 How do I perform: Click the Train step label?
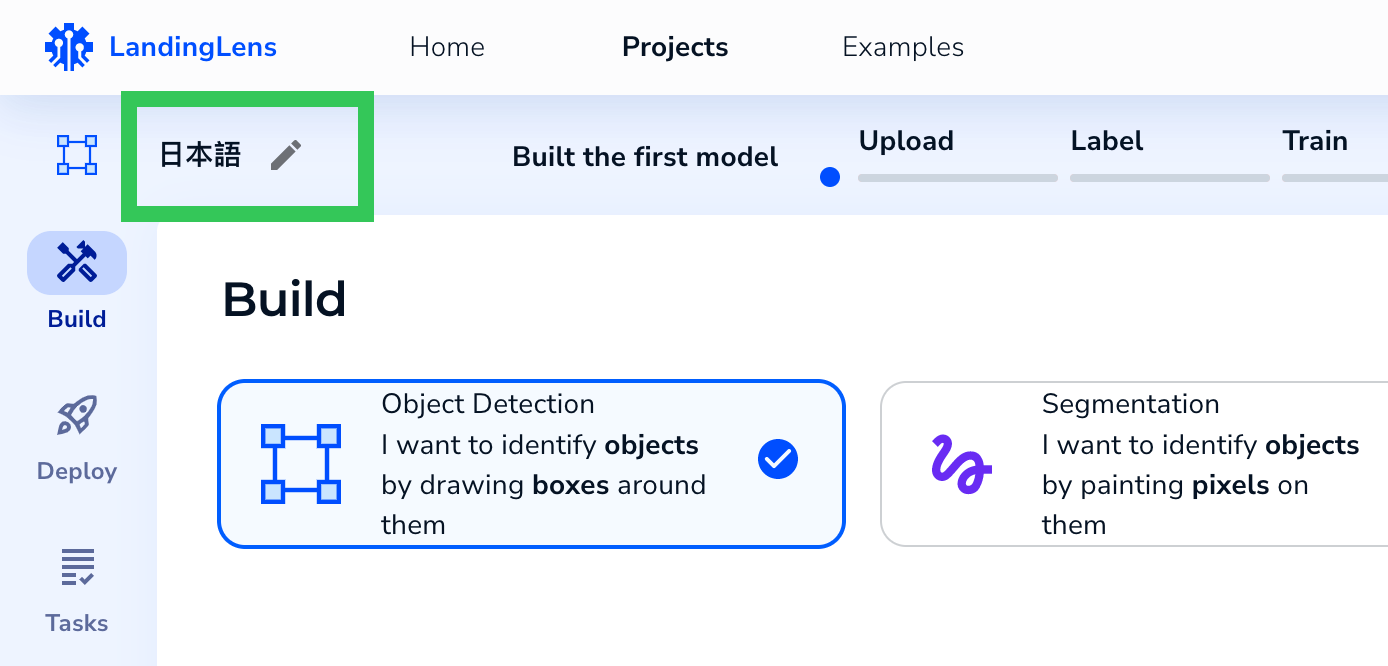(x=1315, y=141)
